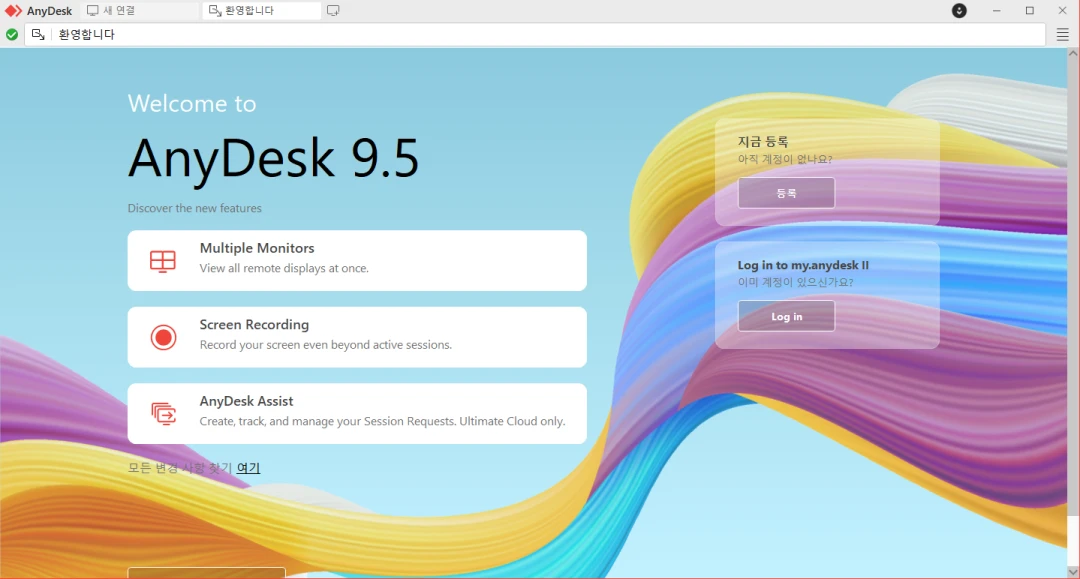The height and width of the screenshot is (579, 1080).
Task: Click the address bar screen-share icon
Action: pyautogui.click(x=38, y=34)
